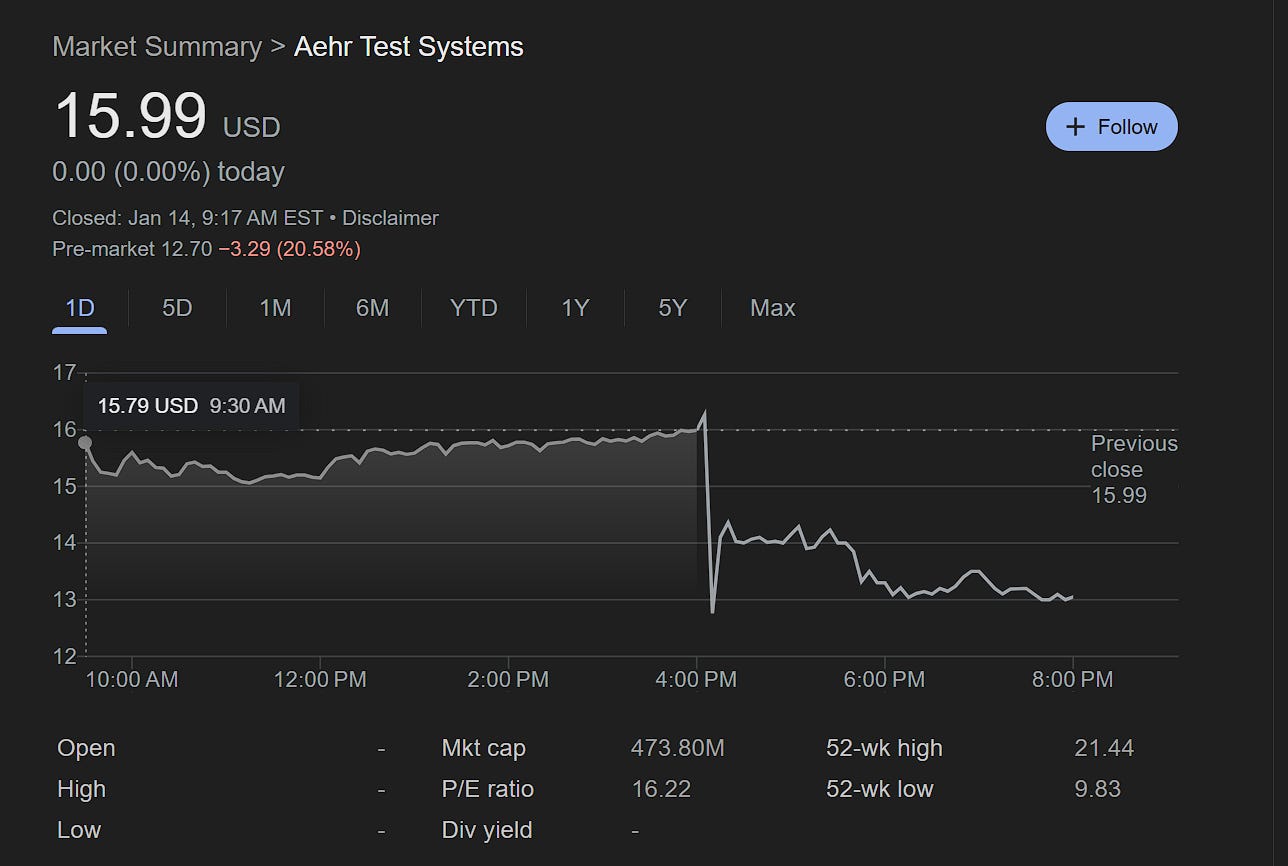The image size is (1288, 866).
Task: Click the Aehr Test Systems title
Action: (x=408, y=47)
